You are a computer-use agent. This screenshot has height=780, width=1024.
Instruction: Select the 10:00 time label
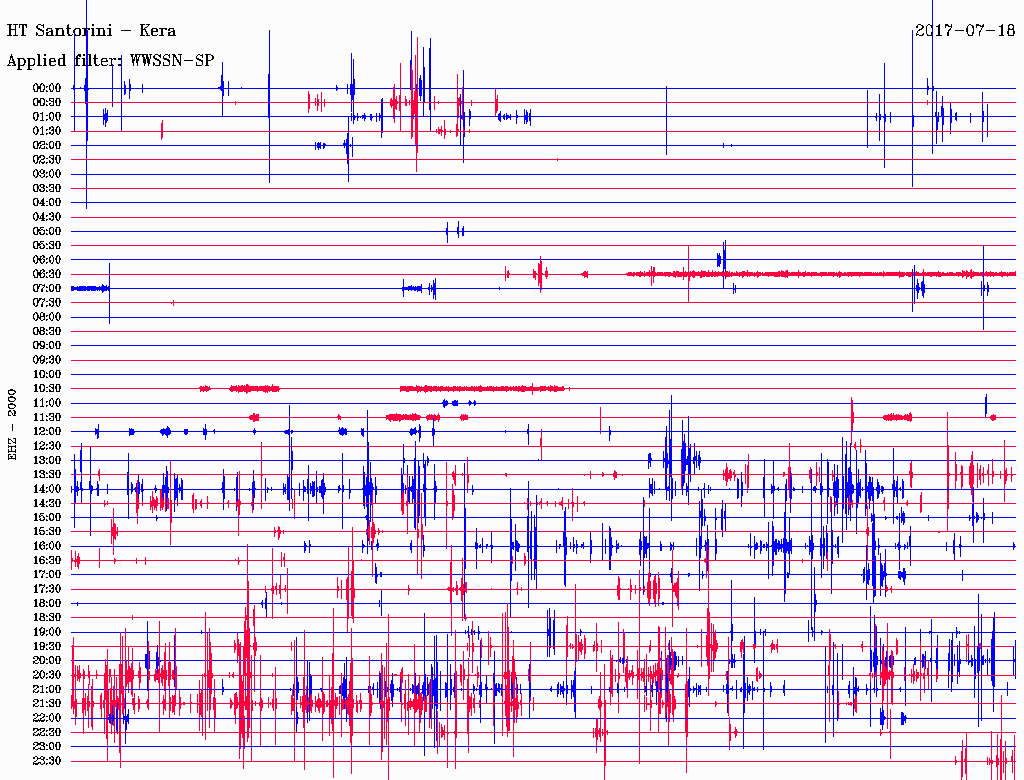click(47, 374)
